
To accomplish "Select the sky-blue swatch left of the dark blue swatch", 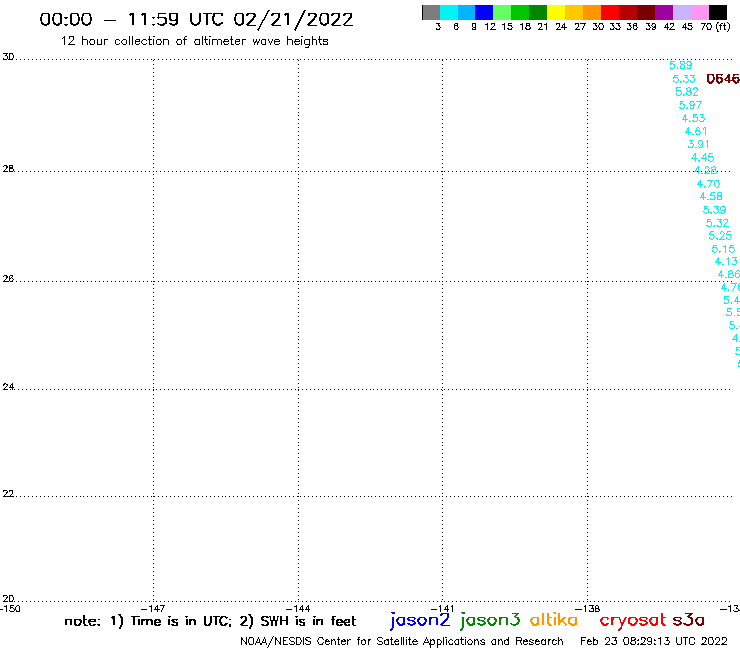I will (x=467, y=12).
